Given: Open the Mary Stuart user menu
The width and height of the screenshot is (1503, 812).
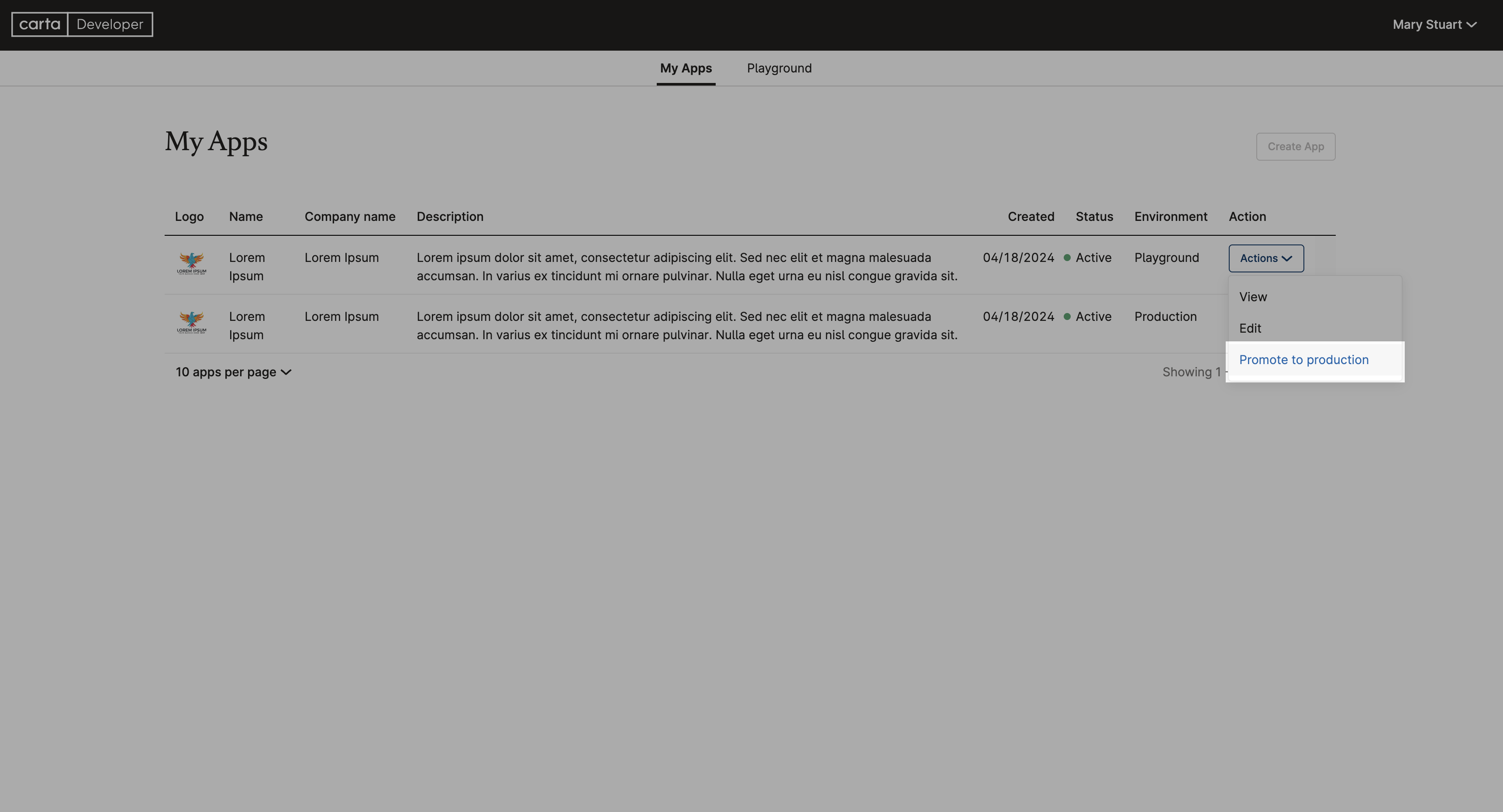Looking at the screenshot, I should [1434, 24].
